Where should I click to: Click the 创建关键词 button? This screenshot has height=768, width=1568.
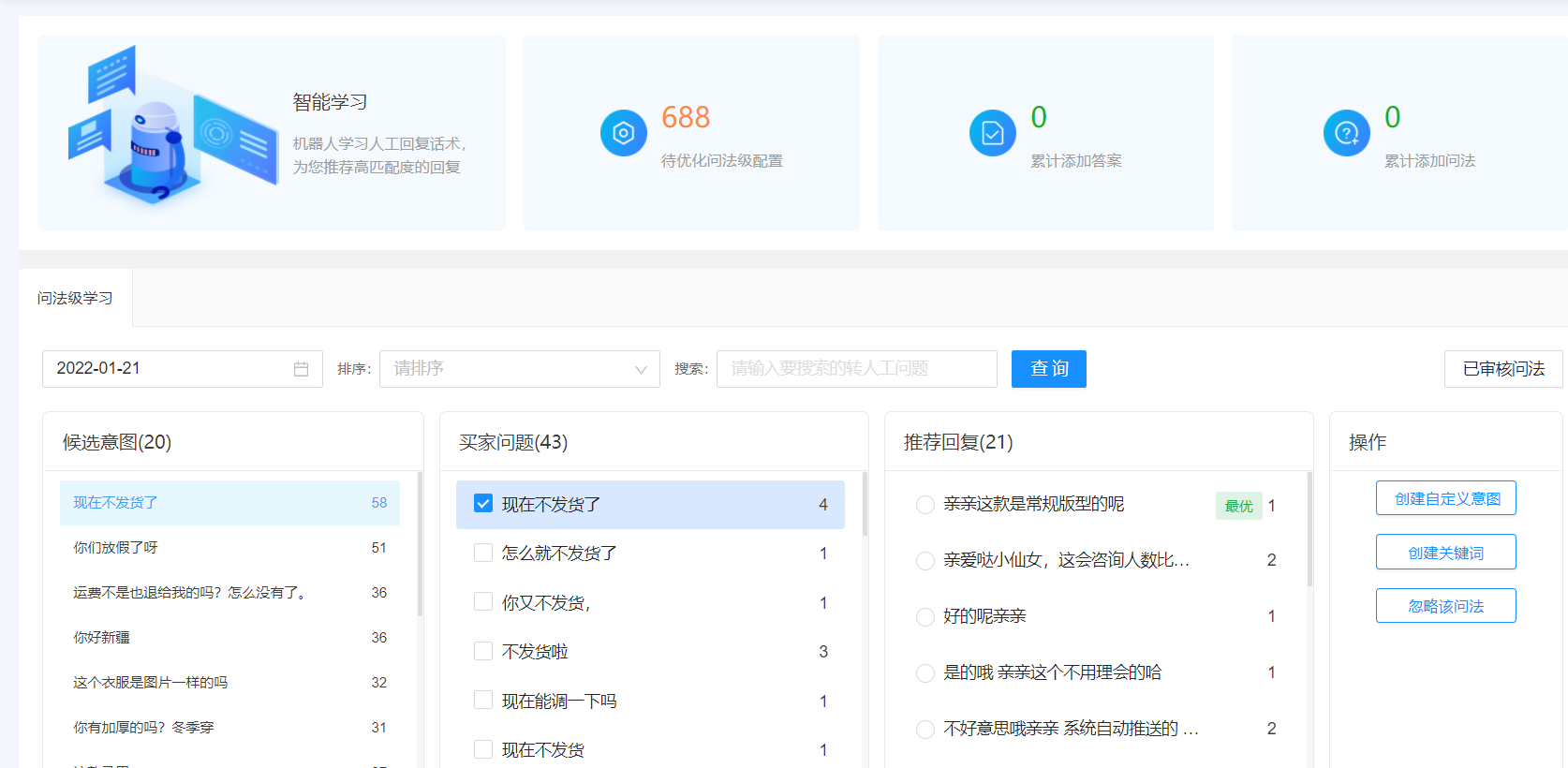coord(1446,553)
